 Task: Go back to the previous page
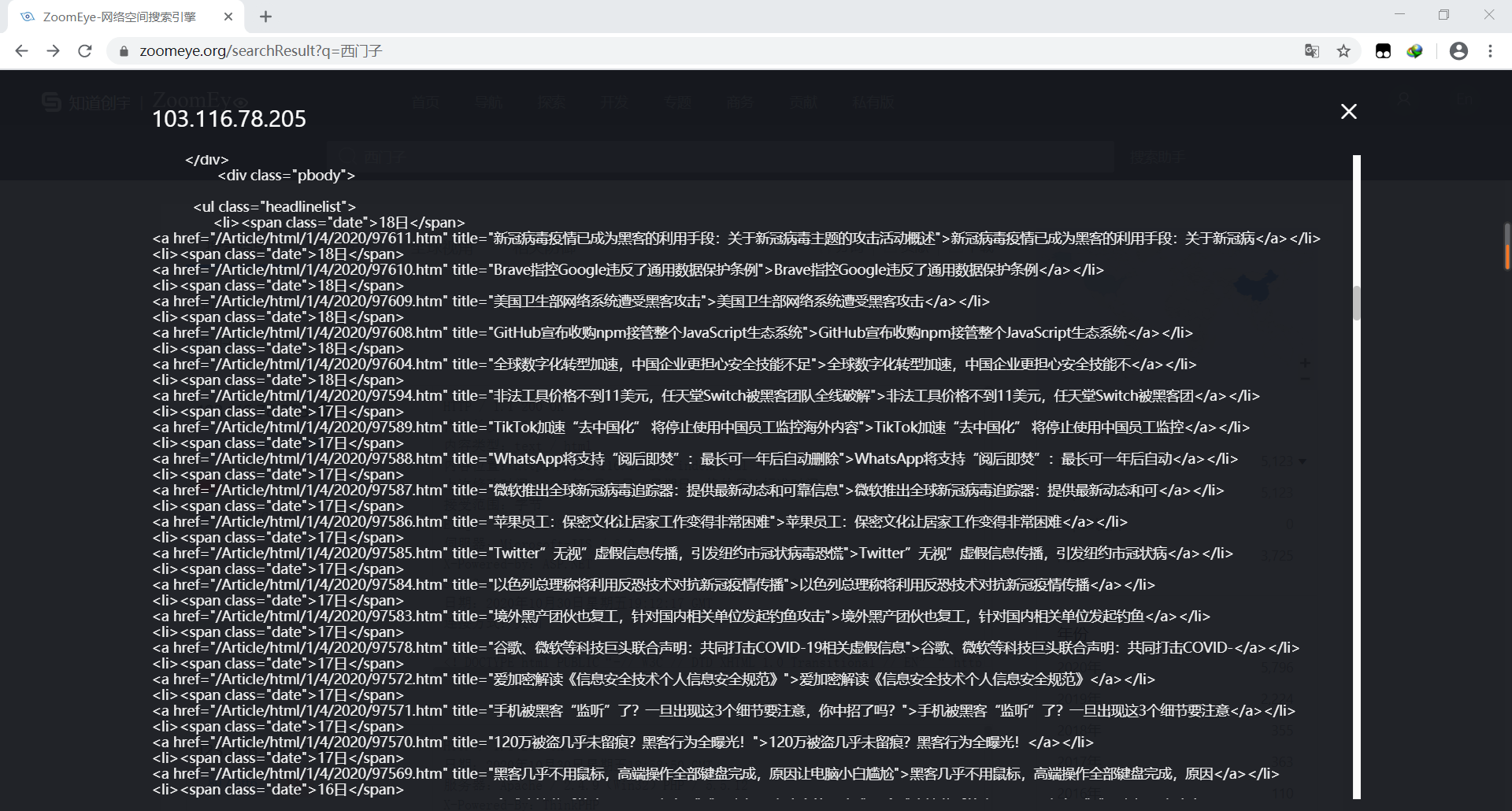tap(21, 51)
